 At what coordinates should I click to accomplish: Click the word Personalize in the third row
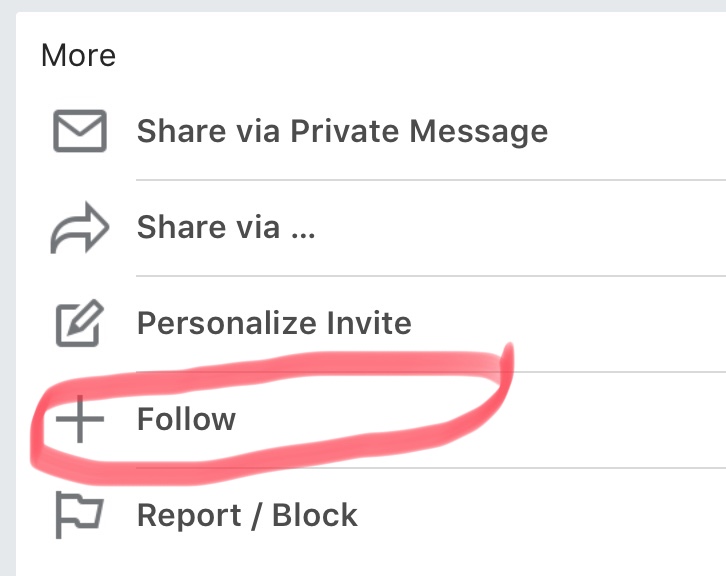pos(227,323)
